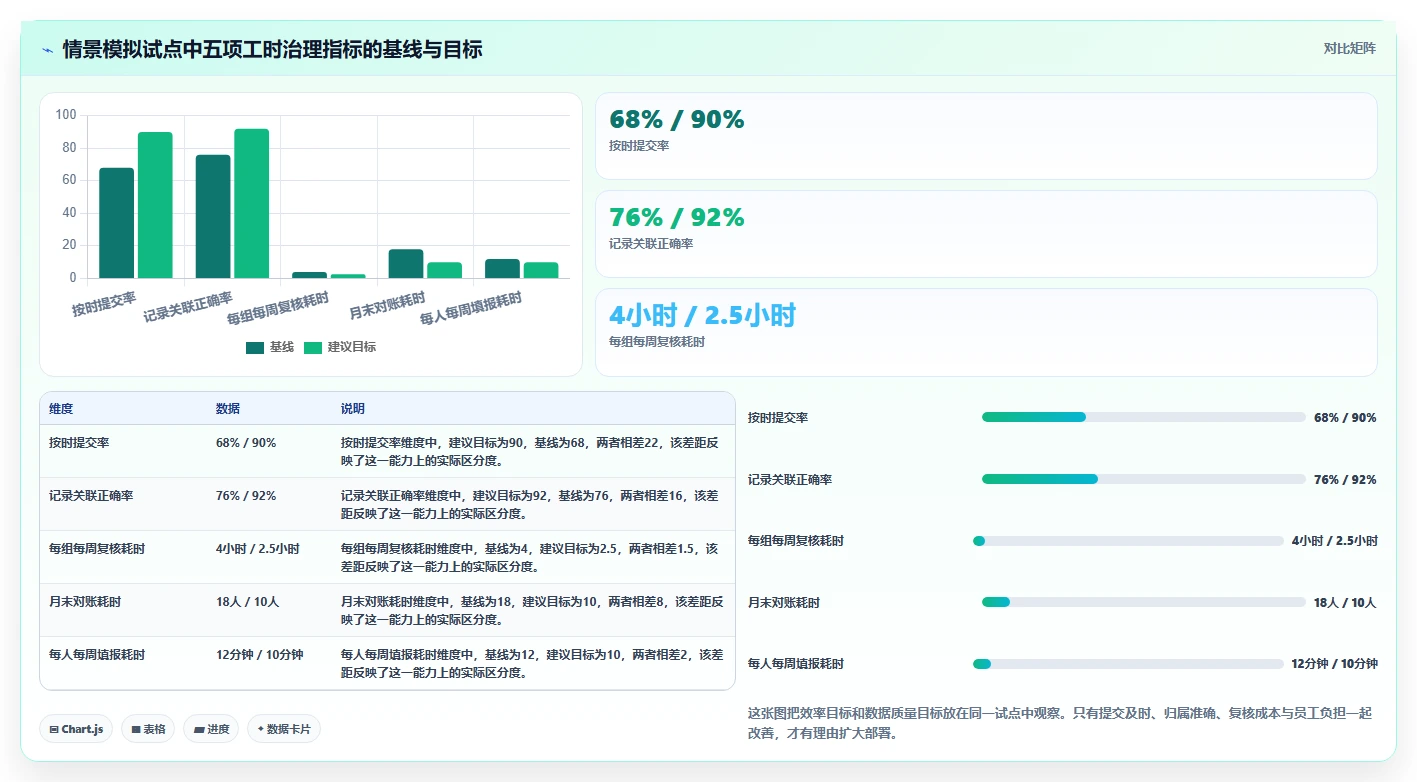Select the 按时提交率 table row name
Screen dimensions: 1417x782
pos(79,442)
